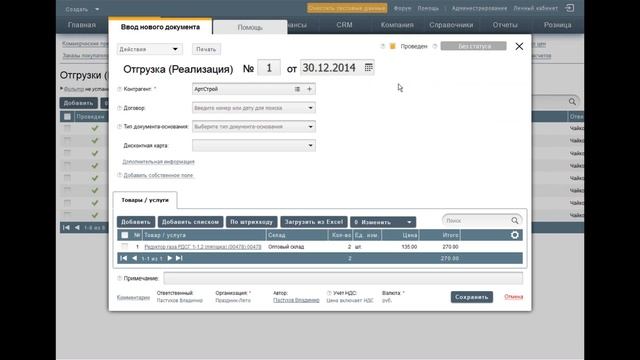Click the orange button in top bar

pos(347,8)
